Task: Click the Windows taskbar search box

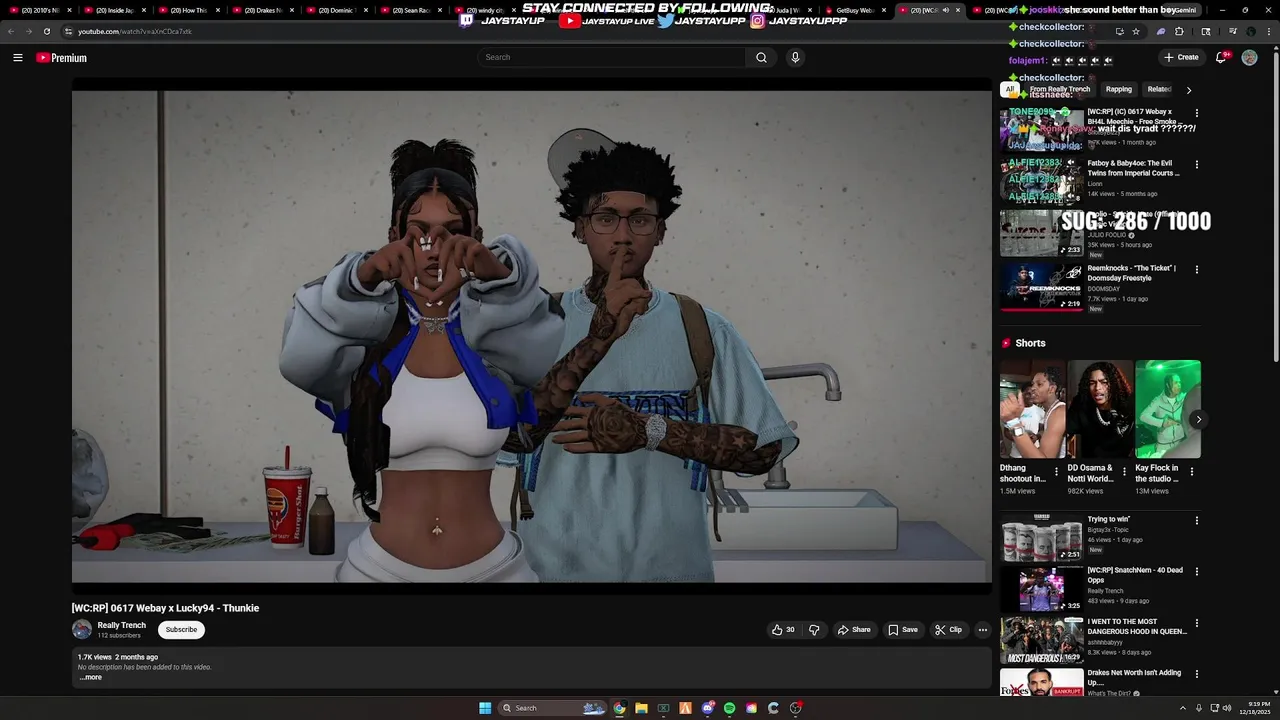Action: pyautogui.click(x=553, y=708)
